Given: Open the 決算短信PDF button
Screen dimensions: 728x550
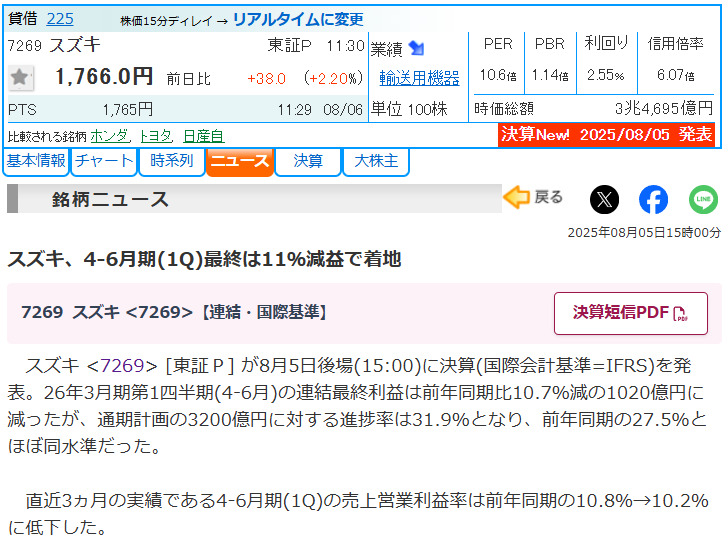Looking at the screenshot, I should point(630,313).
